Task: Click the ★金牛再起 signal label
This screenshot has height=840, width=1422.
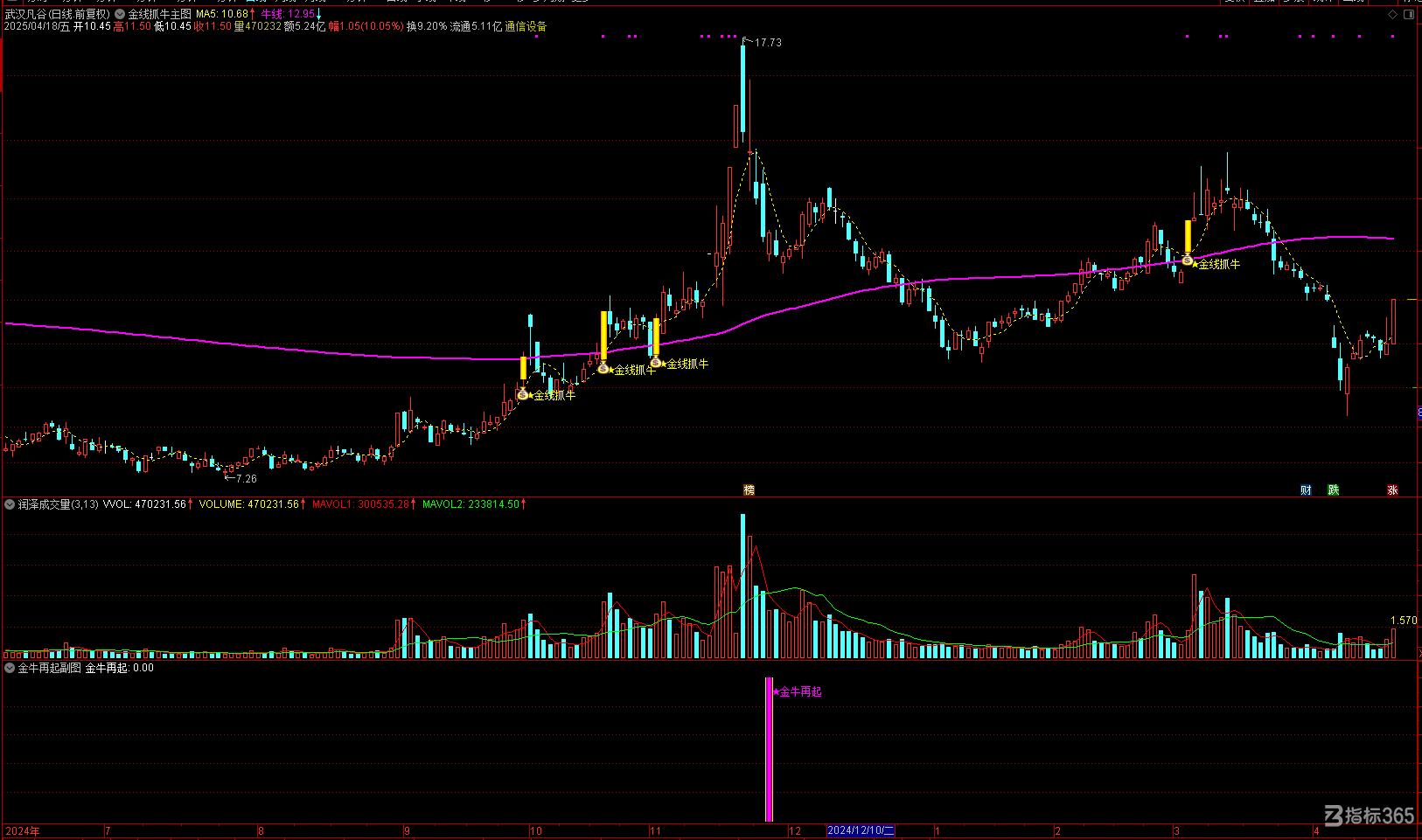Action: tap(798, 691)
